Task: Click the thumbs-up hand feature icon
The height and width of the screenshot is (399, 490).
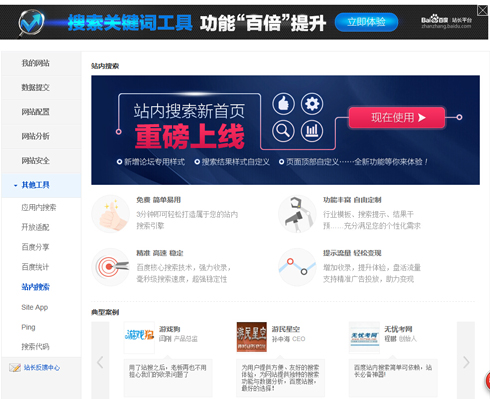Action: pyautogui.click(x=111, y=214)
